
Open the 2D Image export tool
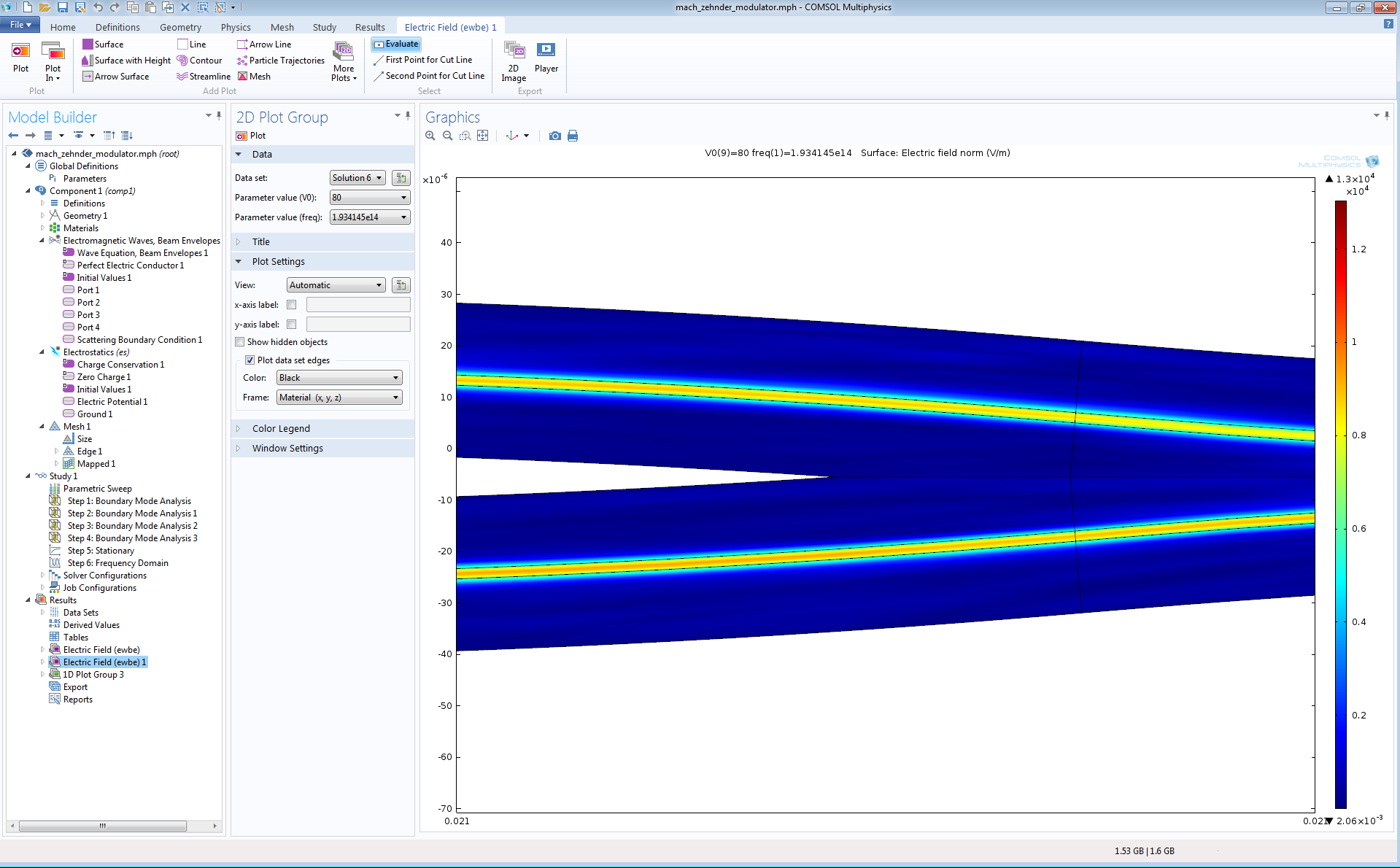click(x=514, y=58)
